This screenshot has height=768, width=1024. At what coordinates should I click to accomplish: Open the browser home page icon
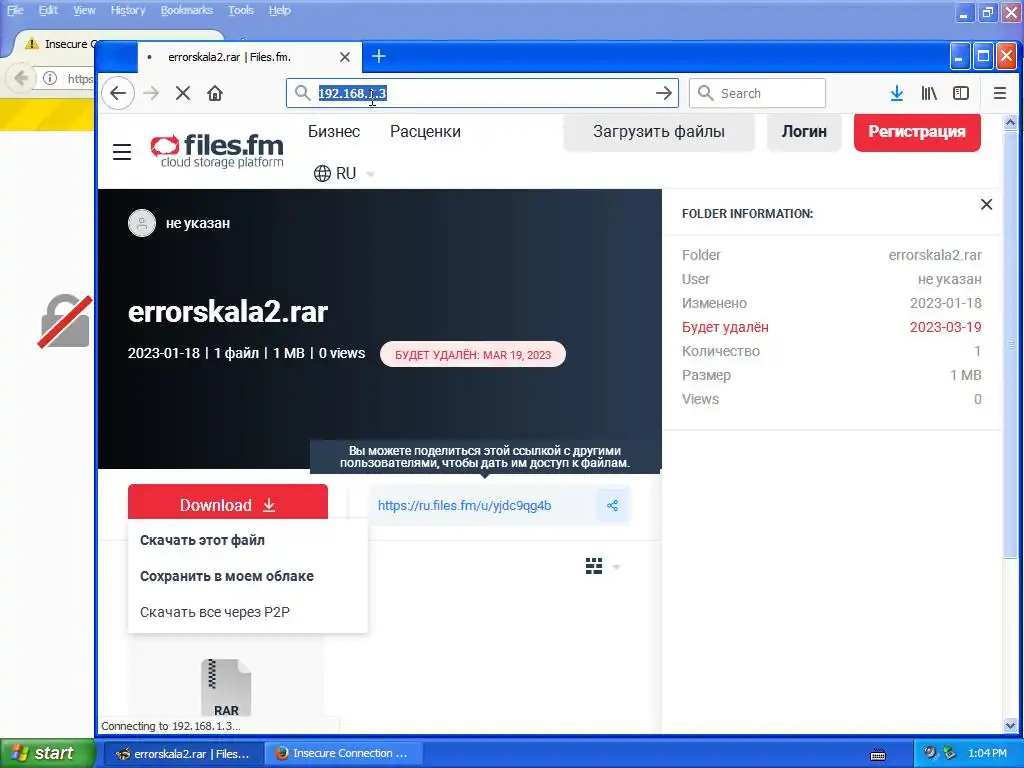point(215,93)
